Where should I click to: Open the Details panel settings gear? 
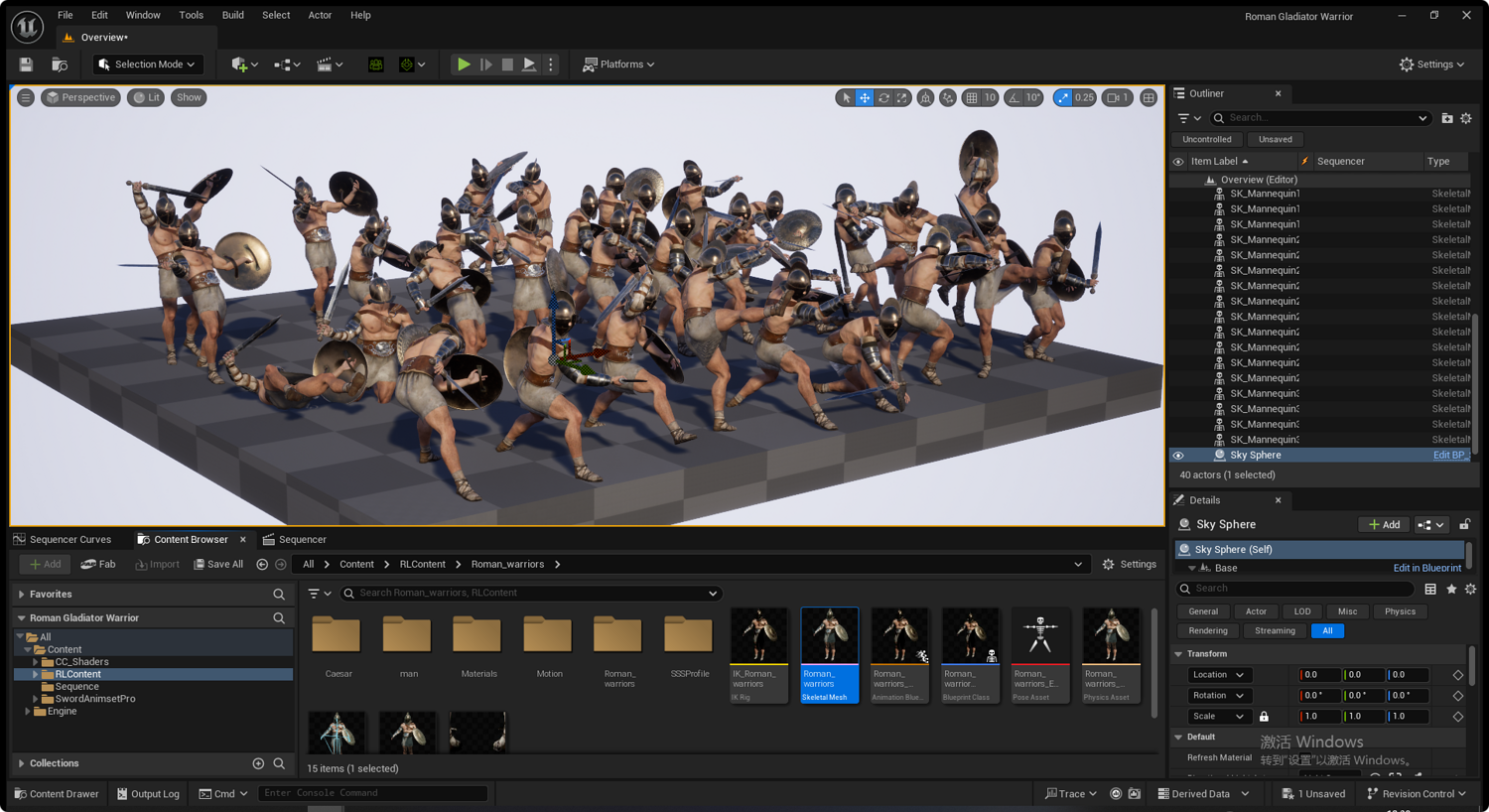click(1470, 589)
